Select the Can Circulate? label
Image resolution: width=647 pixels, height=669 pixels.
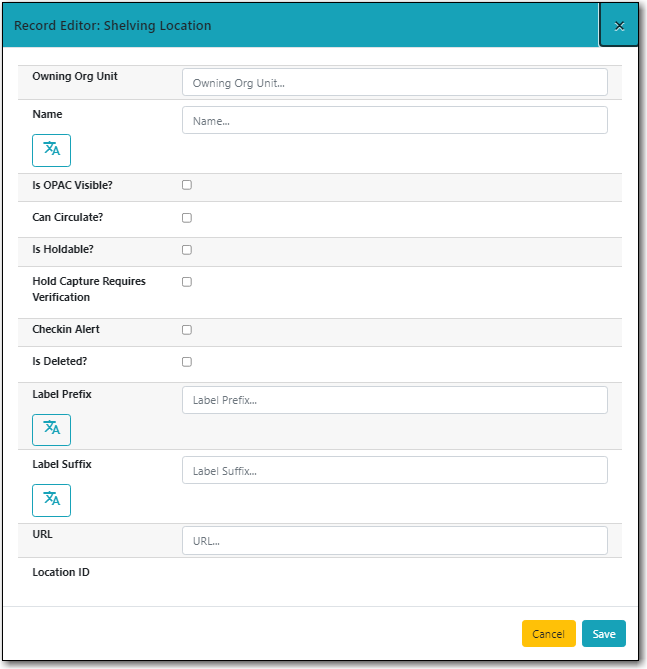[67, 217]
